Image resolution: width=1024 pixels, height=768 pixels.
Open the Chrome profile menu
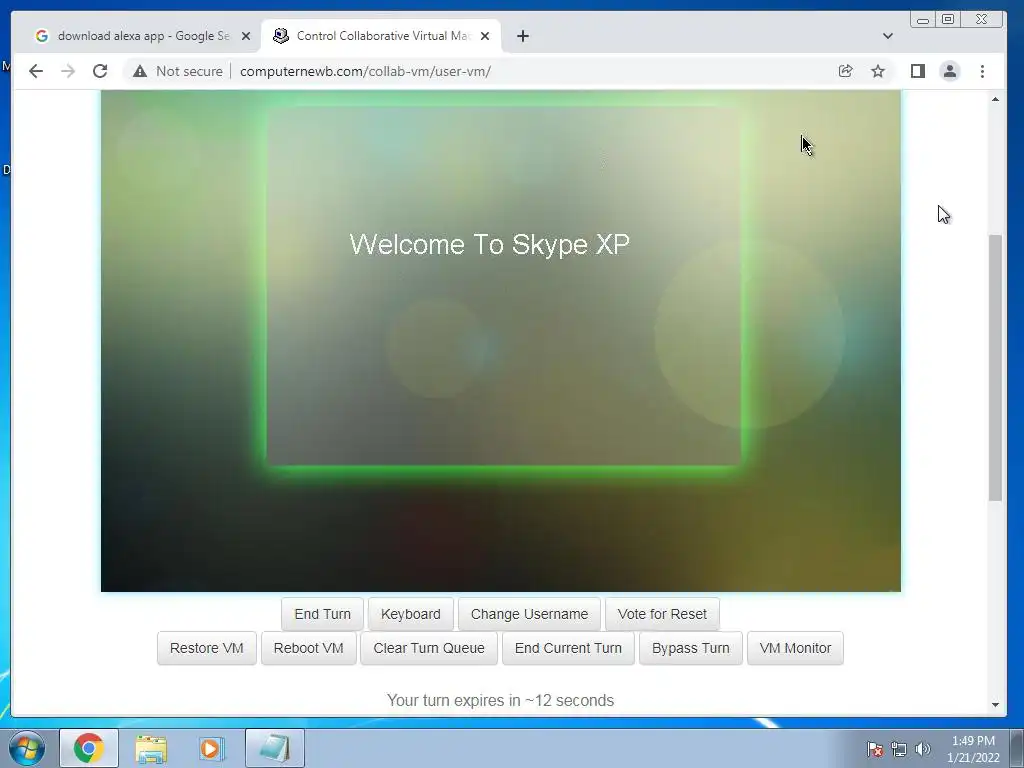click(950, 71)
